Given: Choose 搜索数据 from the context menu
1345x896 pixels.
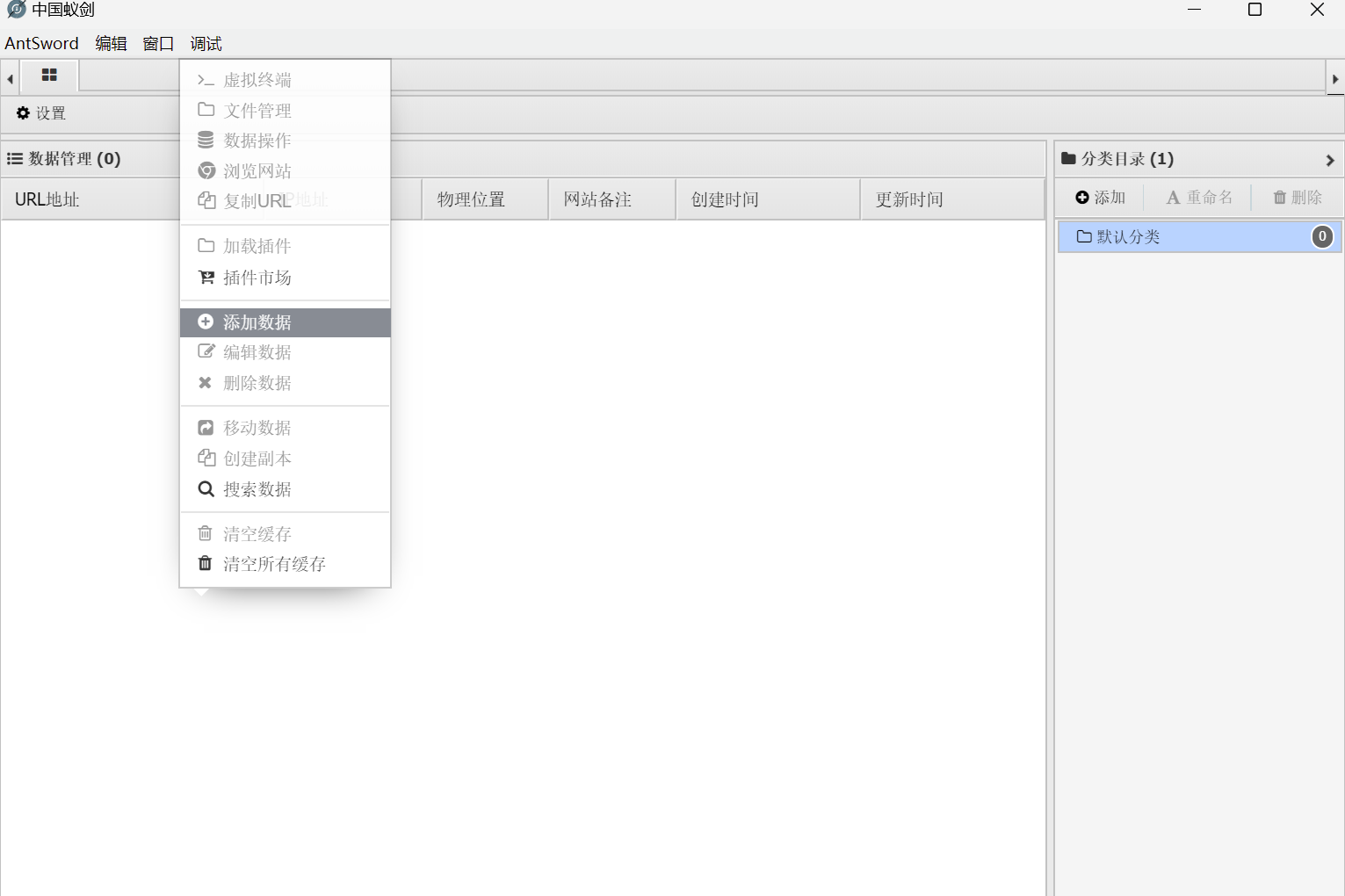Looking at the screenshot, I should click(x=286, y=489).
